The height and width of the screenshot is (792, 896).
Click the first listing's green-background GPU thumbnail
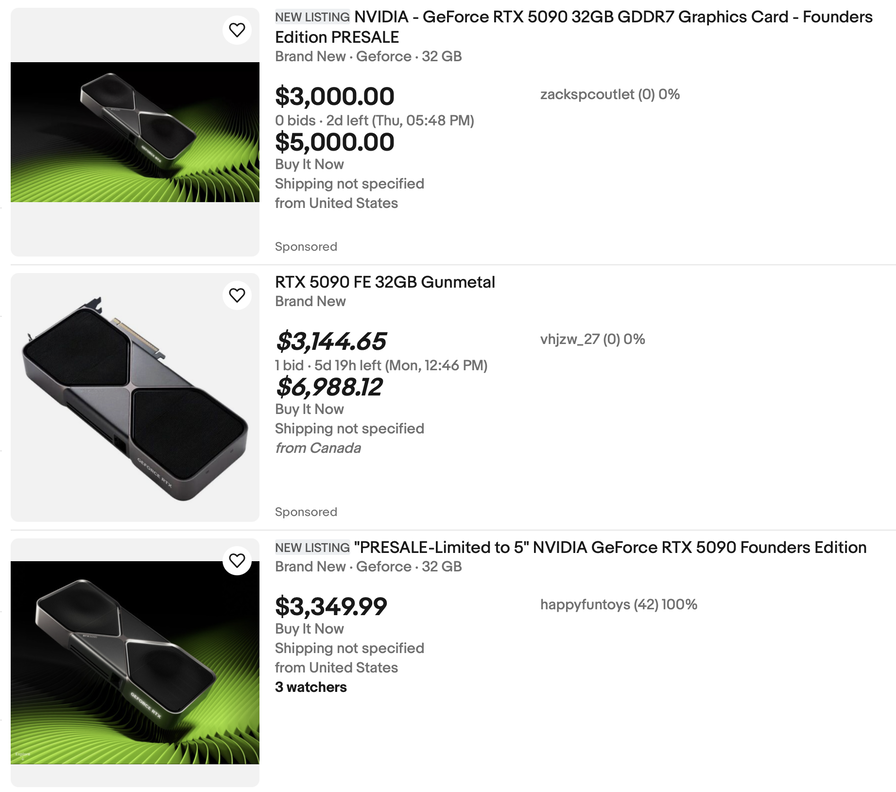pyautogui.click(x=135, y=132)
